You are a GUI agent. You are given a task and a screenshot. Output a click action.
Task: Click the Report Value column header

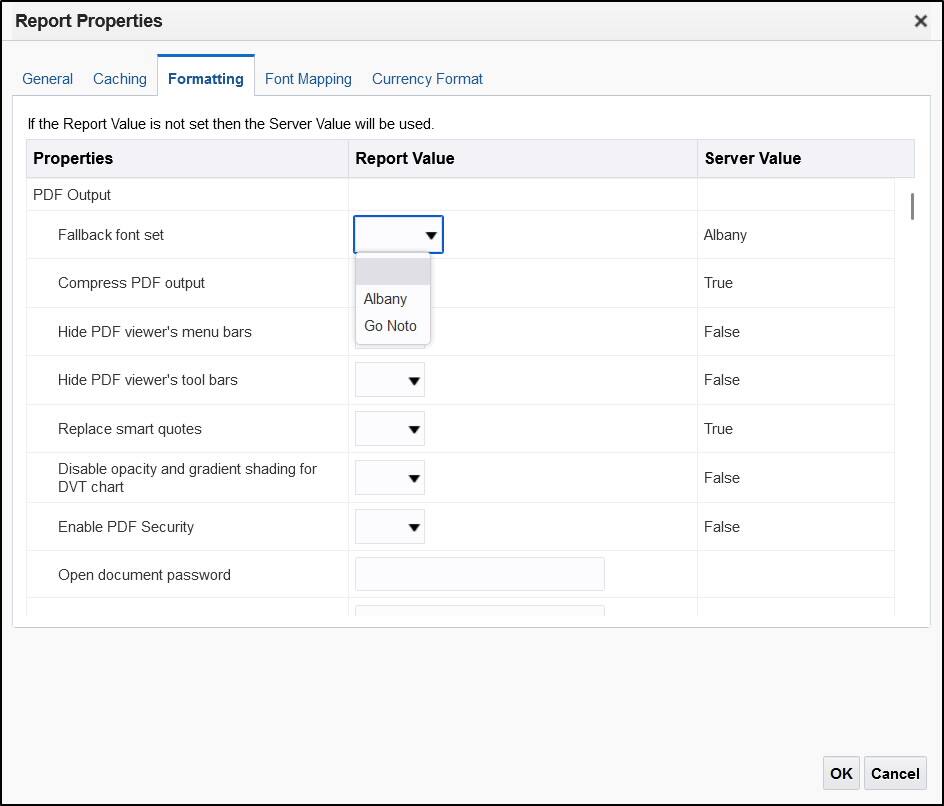tap(405, 158)
